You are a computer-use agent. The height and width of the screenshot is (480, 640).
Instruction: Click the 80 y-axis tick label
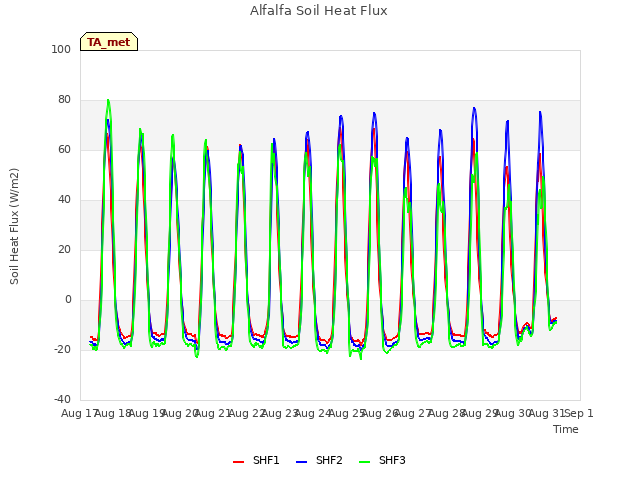tap(64, 100)
